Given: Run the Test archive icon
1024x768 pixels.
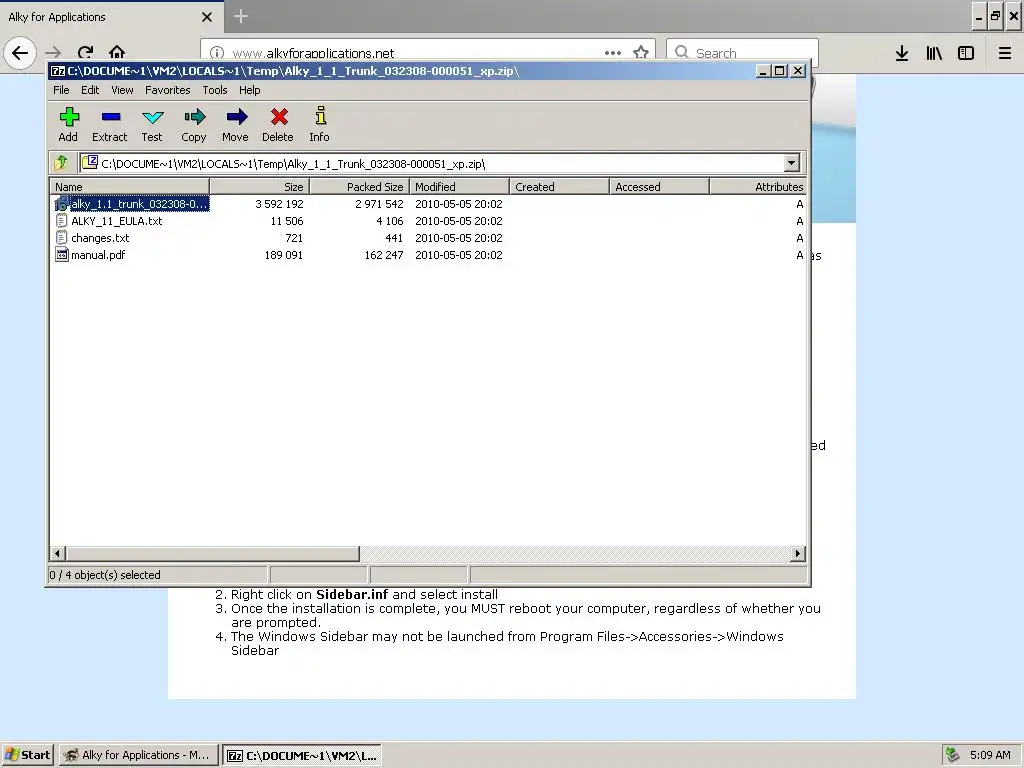Looking at the screenshot, I should [152, 118].
